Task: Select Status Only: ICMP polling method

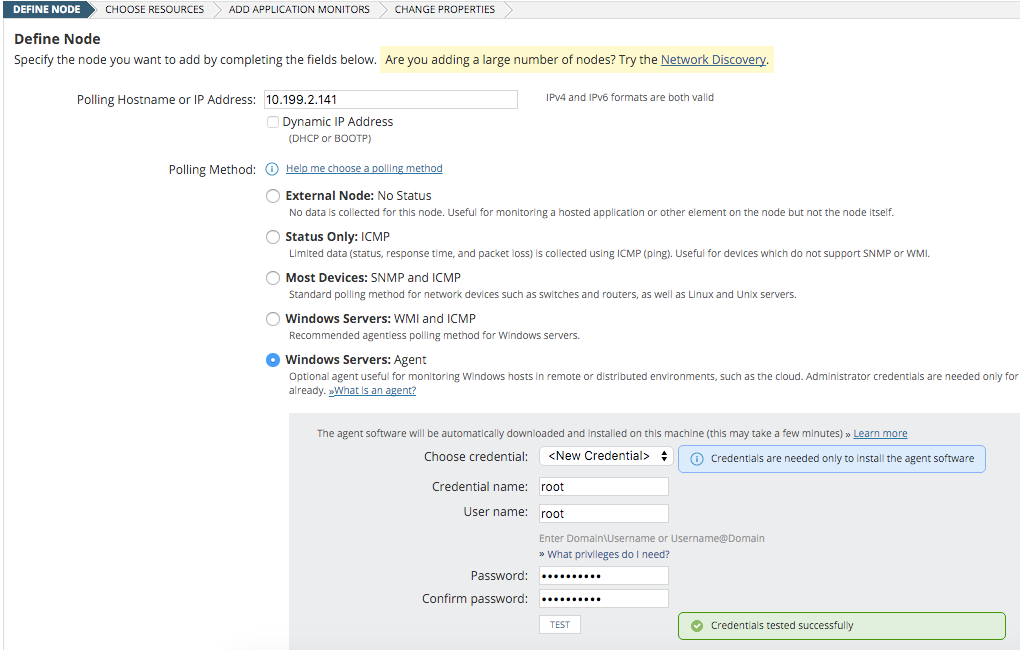Action: click(x=273, y=237)
